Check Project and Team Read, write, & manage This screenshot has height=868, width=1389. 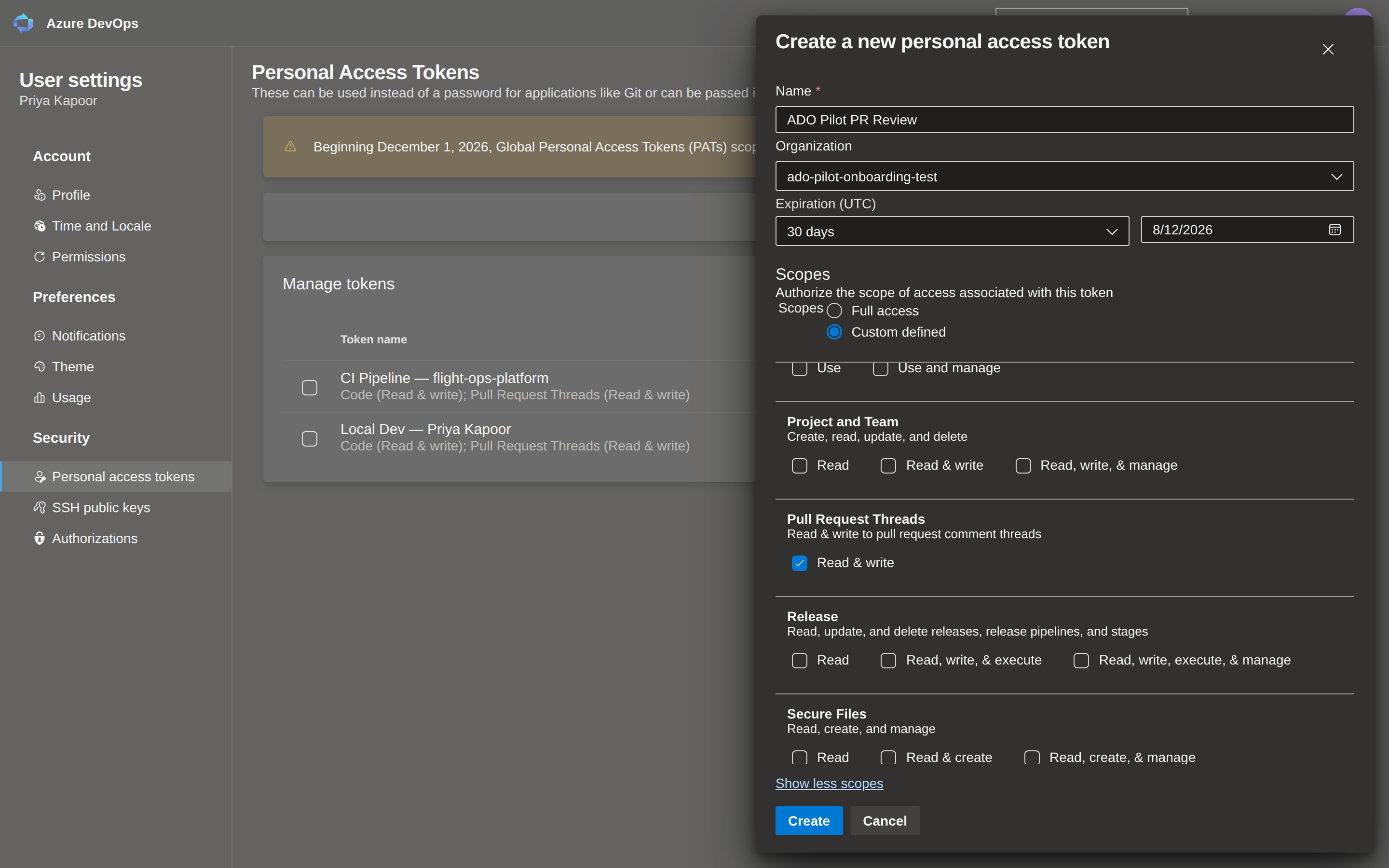point(1023,465)
